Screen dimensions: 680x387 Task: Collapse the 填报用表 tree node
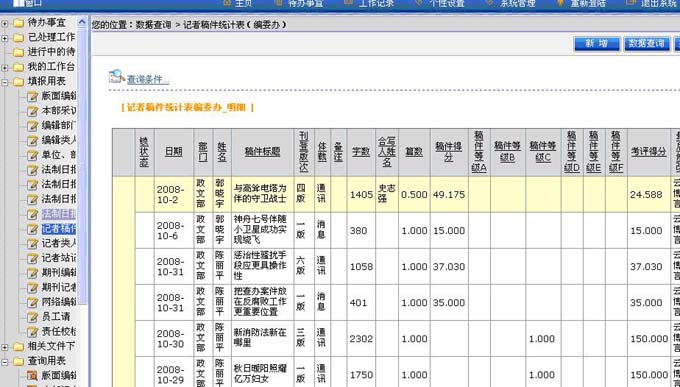click(5, 82)
